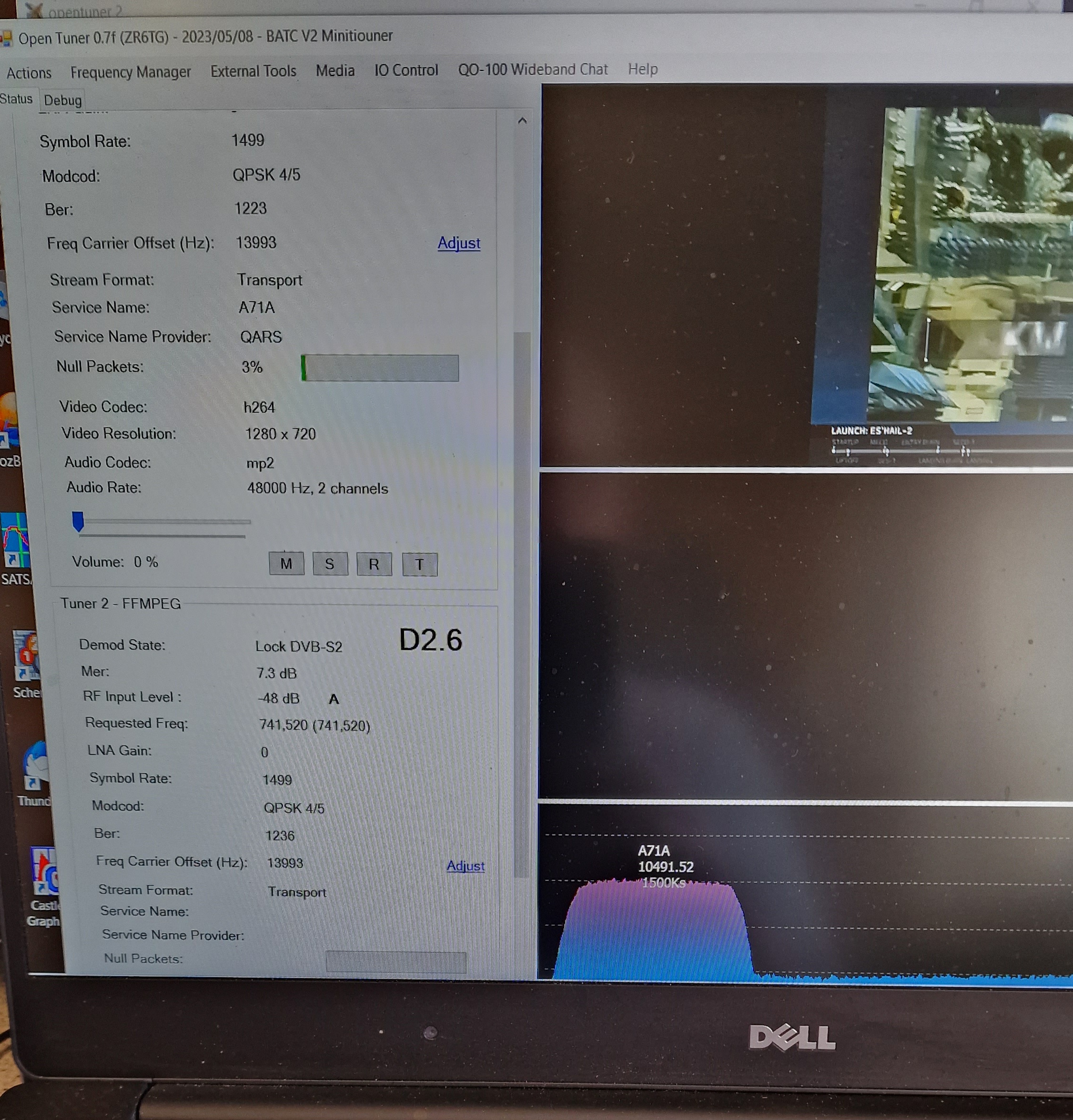Click the Open Tuner app icon in title bar
Viewport: 1073px width, 1120px height.
(6, 39)
